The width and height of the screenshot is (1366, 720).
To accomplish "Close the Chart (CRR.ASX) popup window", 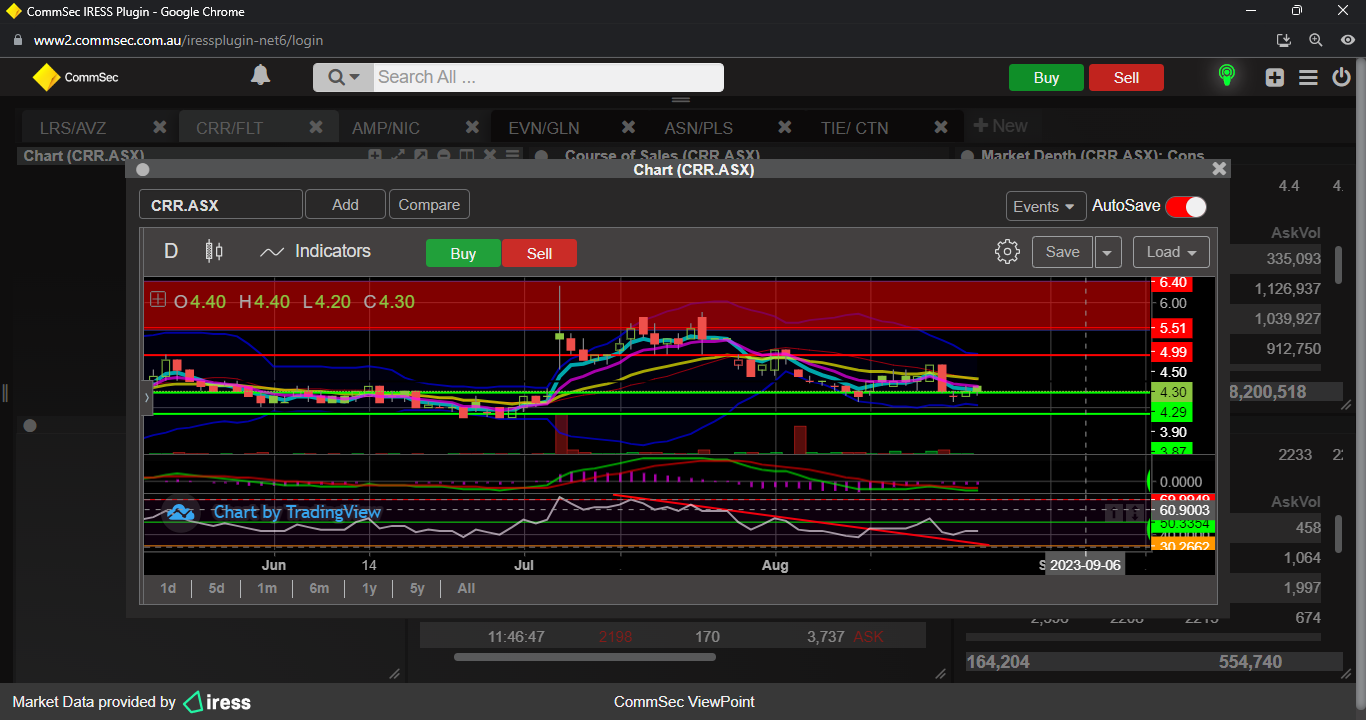I will pos(1218,169).
